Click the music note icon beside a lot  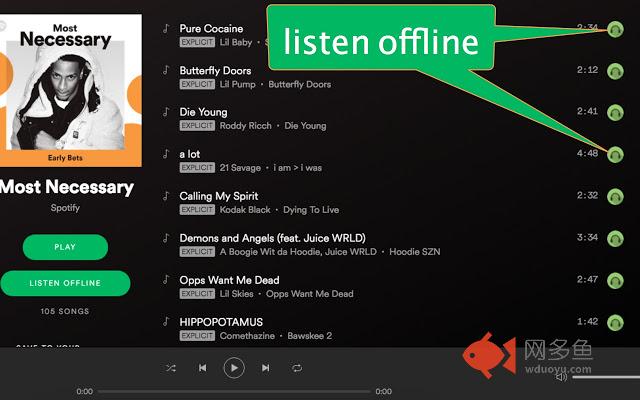[x=166, y=154]
